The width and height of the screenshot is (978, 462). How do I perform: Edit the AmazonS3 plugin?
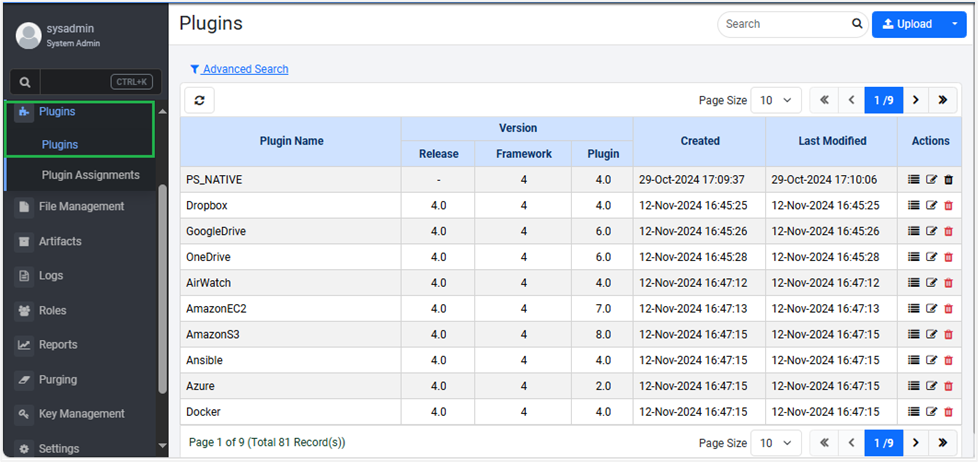tap(931, 335)
